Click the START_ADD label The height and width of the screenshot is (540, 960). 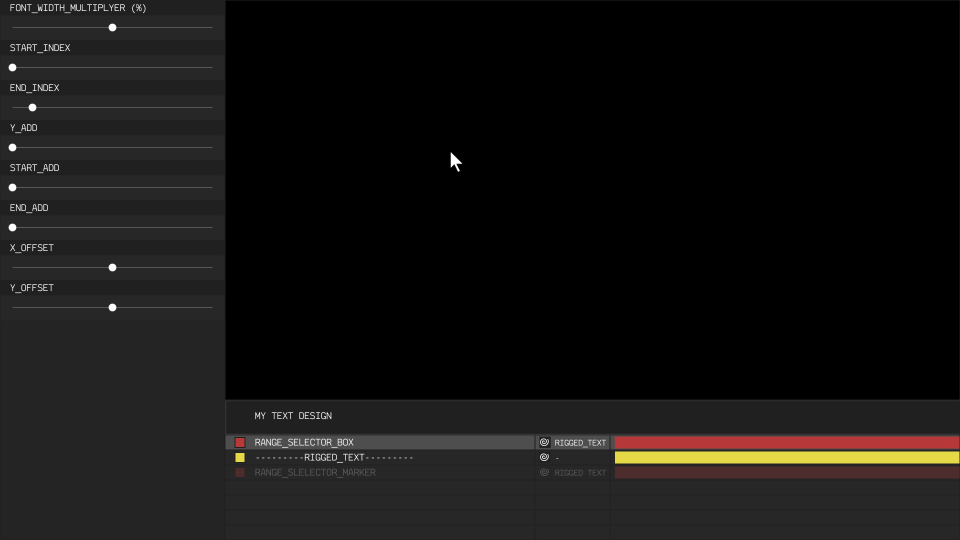(x=34, y=168)
